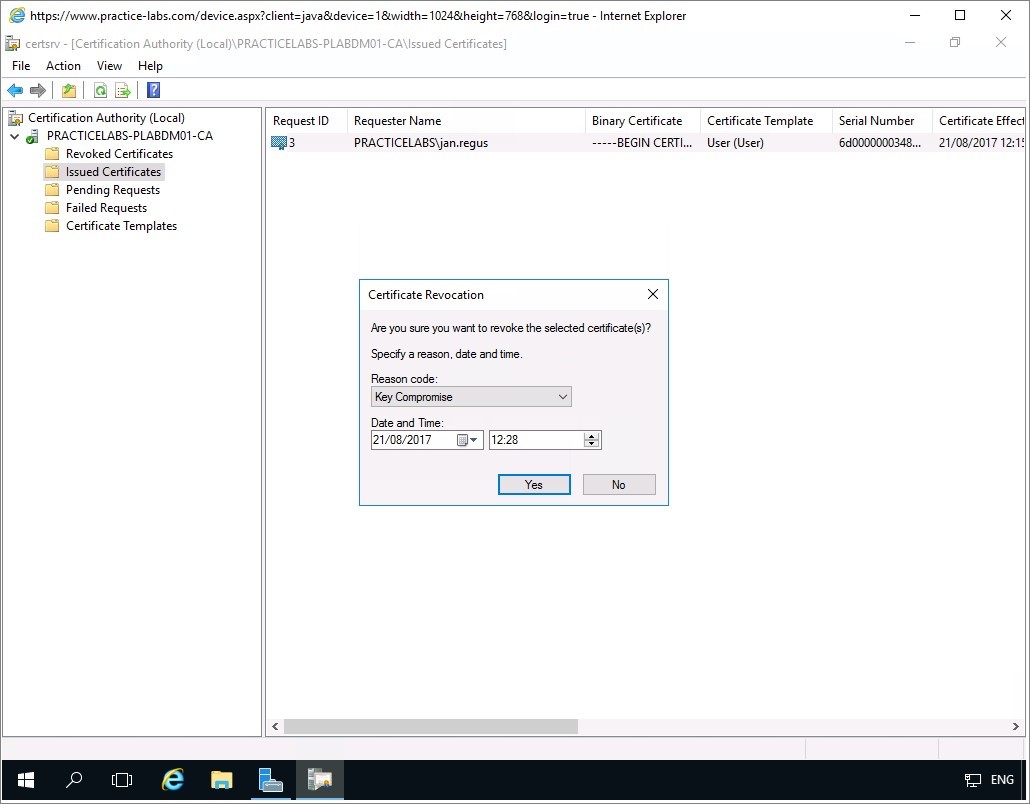1030x804 pixels.
Task: Open the Help toolbar icon
Action: 154,90
